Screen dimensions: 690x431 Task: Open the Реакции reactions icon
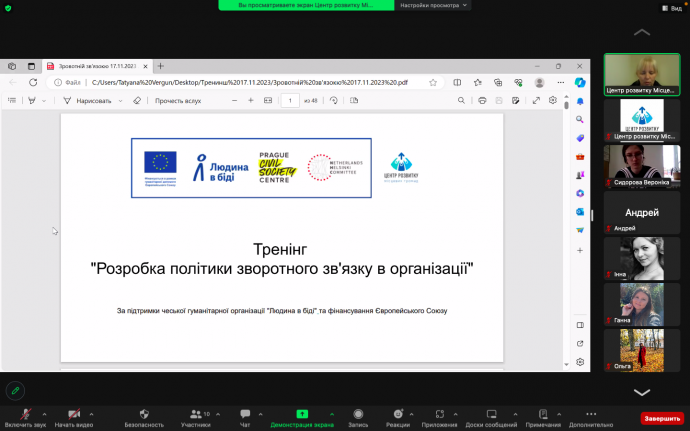pyautogui.click(x=398, y=415)
